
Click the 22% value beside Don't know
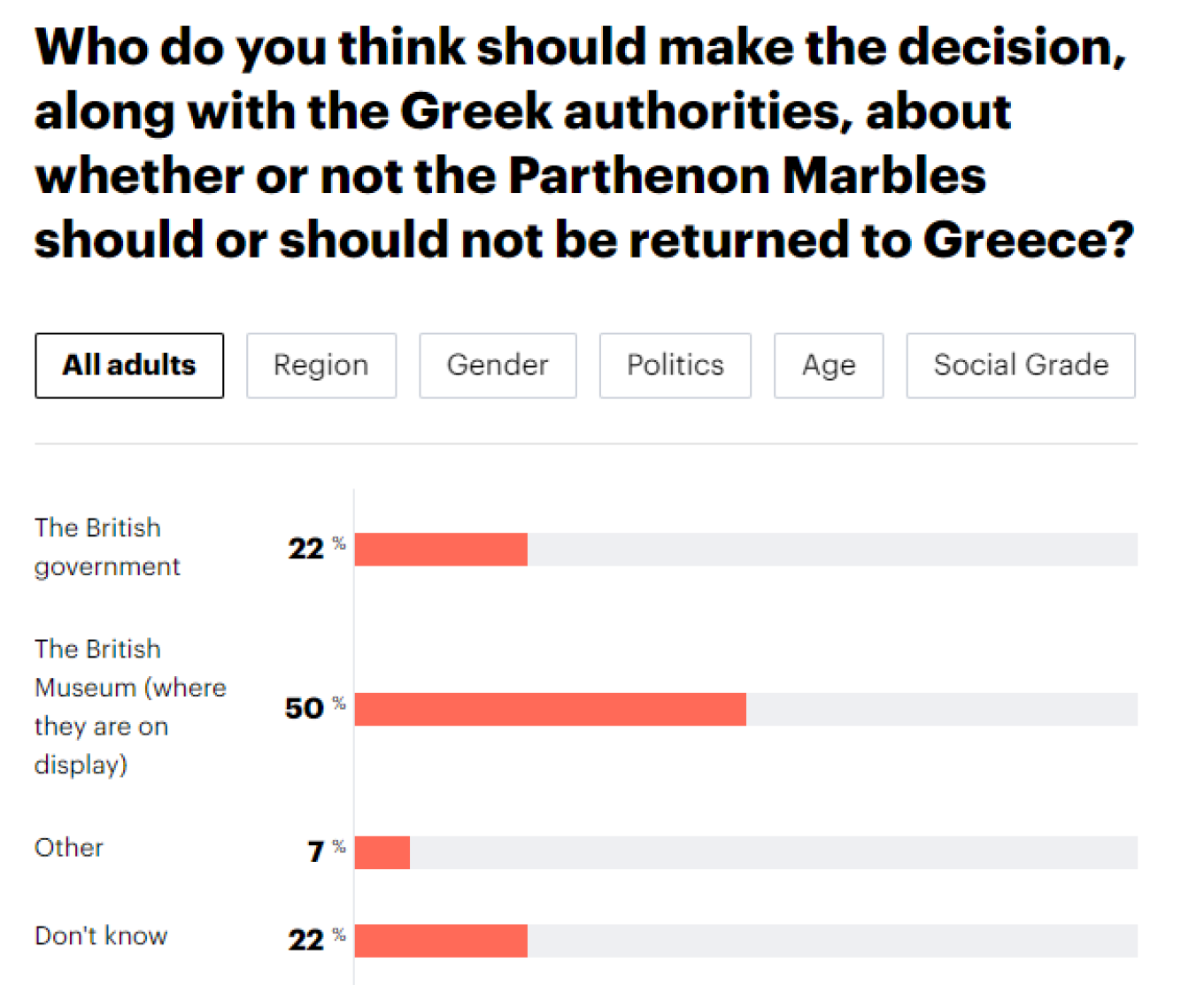tap(306, 941)
